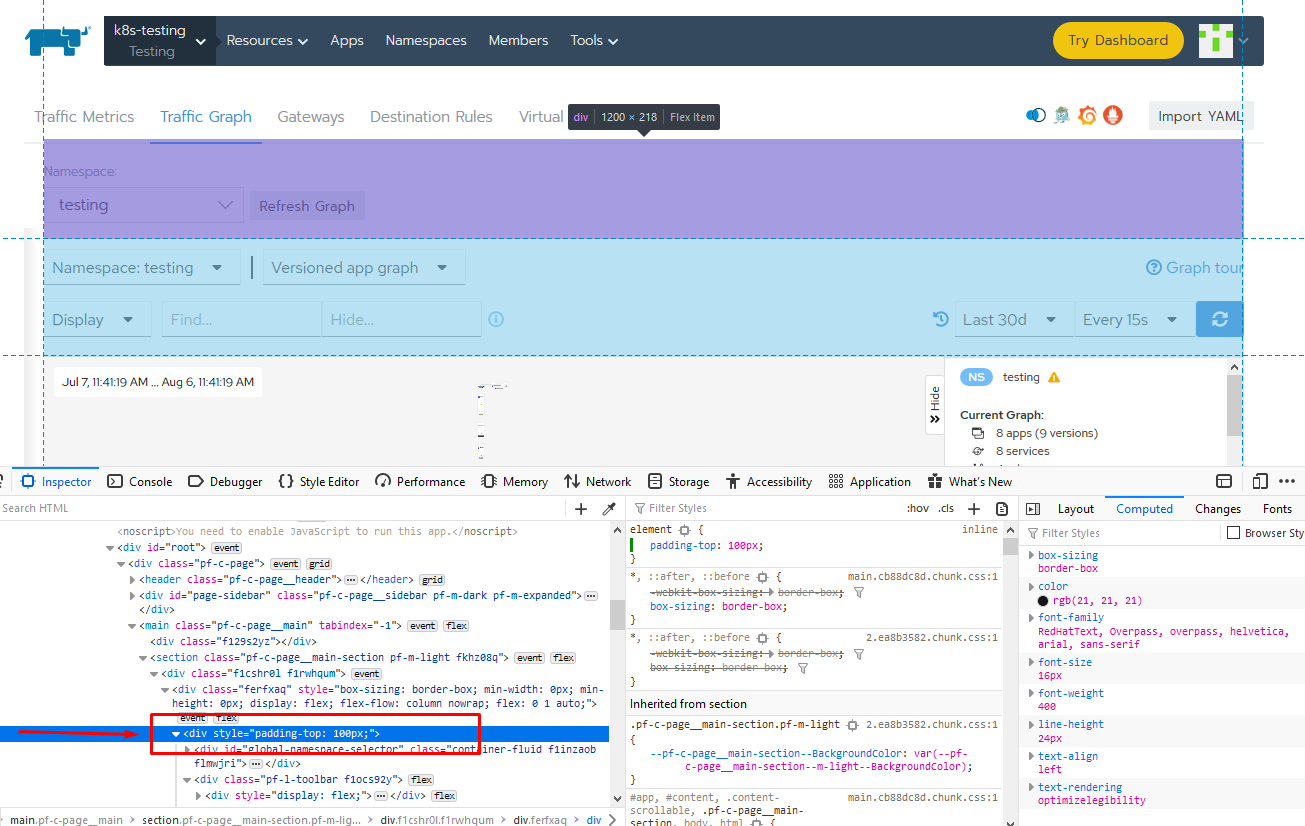1305x826 pixels.
Task: Click the blue refresh icon beside Every 15s
Action: [x=1219, y=318]
